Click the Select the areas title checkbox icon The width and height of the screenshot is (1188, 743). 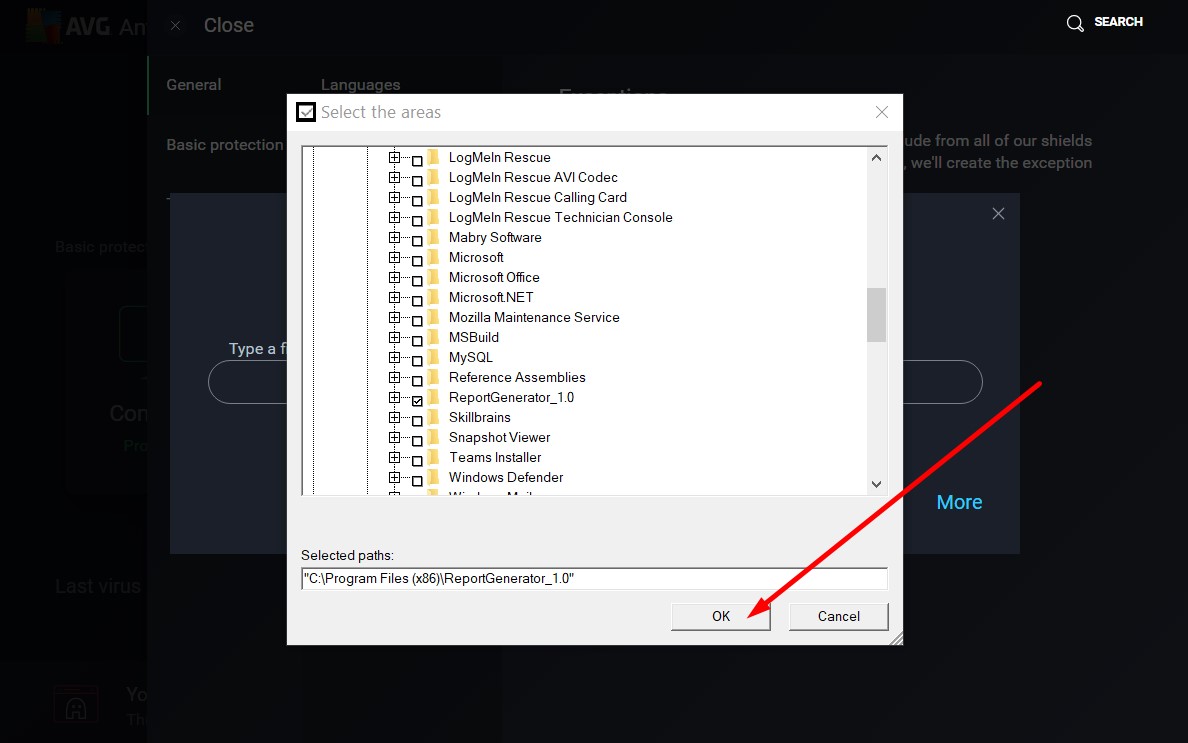pos(306,112)
